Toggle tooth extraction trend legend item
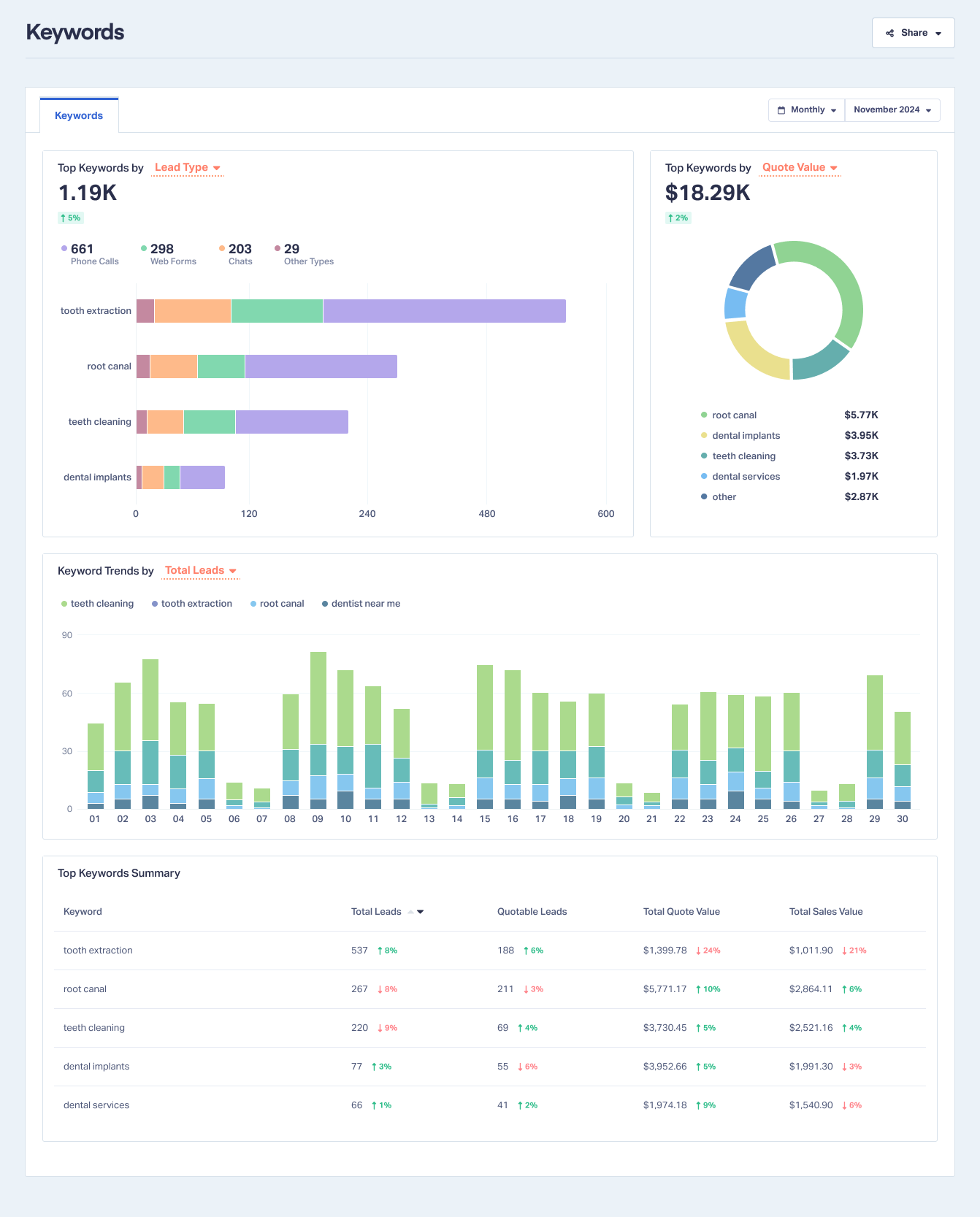The width and height of the screenshot is (980, 1217). [191, 604]
